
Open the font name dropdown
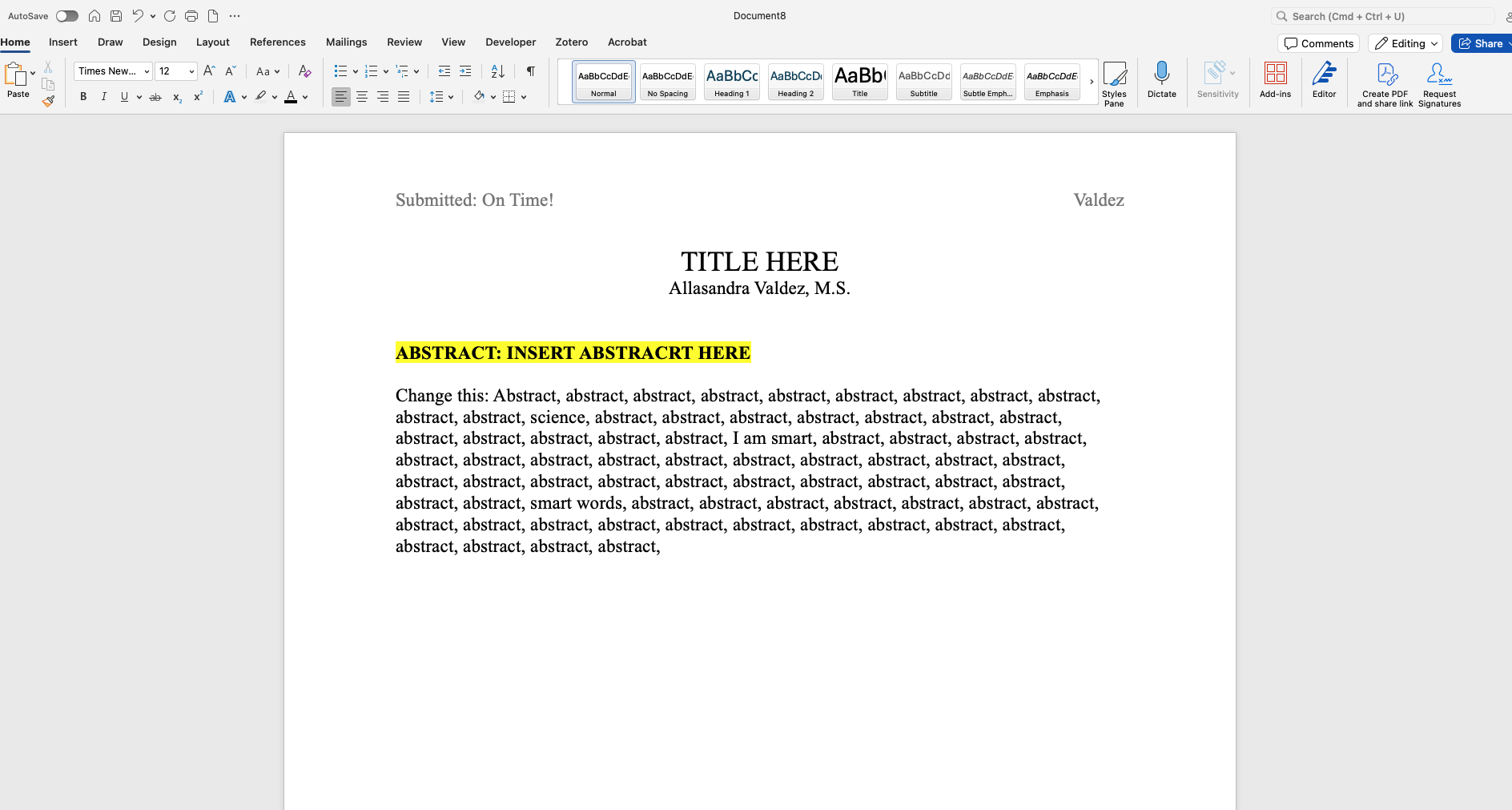tap(147, 71)
